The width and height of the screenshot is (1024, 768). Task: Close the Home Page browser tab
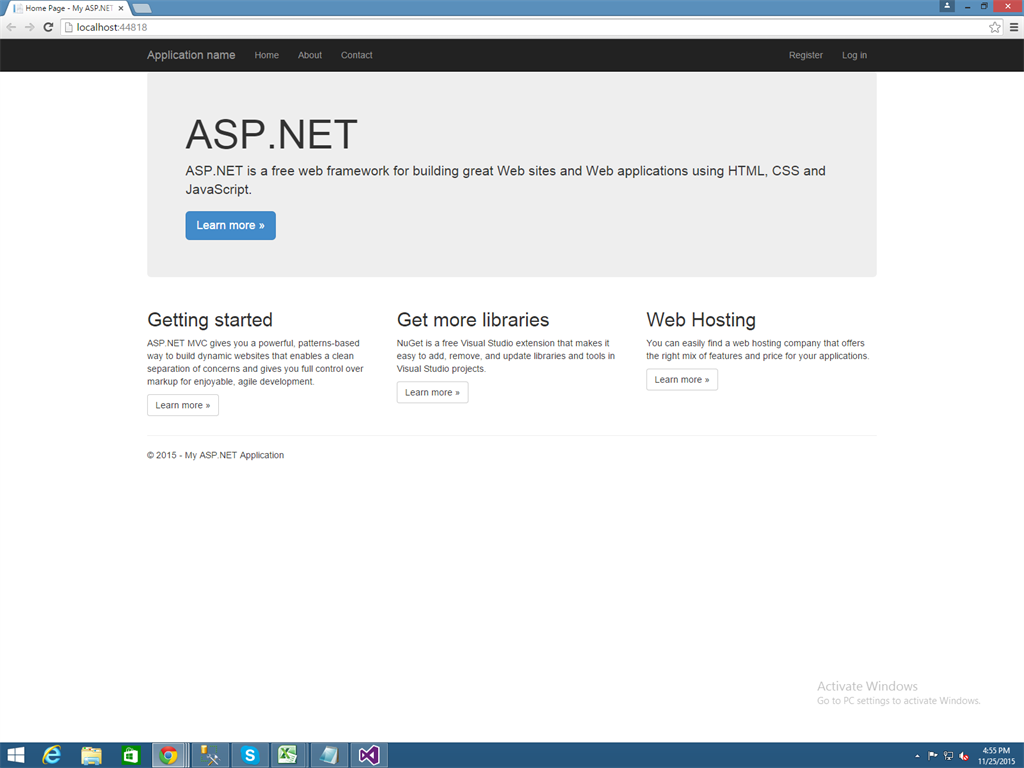pyautogui.click(x=121, y=8)
